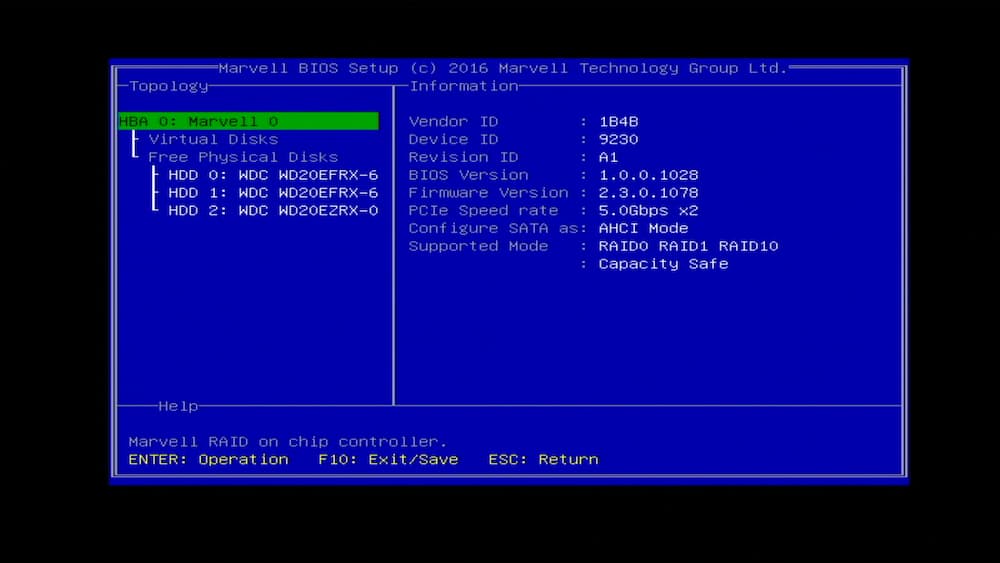Click the ESC: Return hint
This screenshot has height=563, width=1000.
click(543, 460)
